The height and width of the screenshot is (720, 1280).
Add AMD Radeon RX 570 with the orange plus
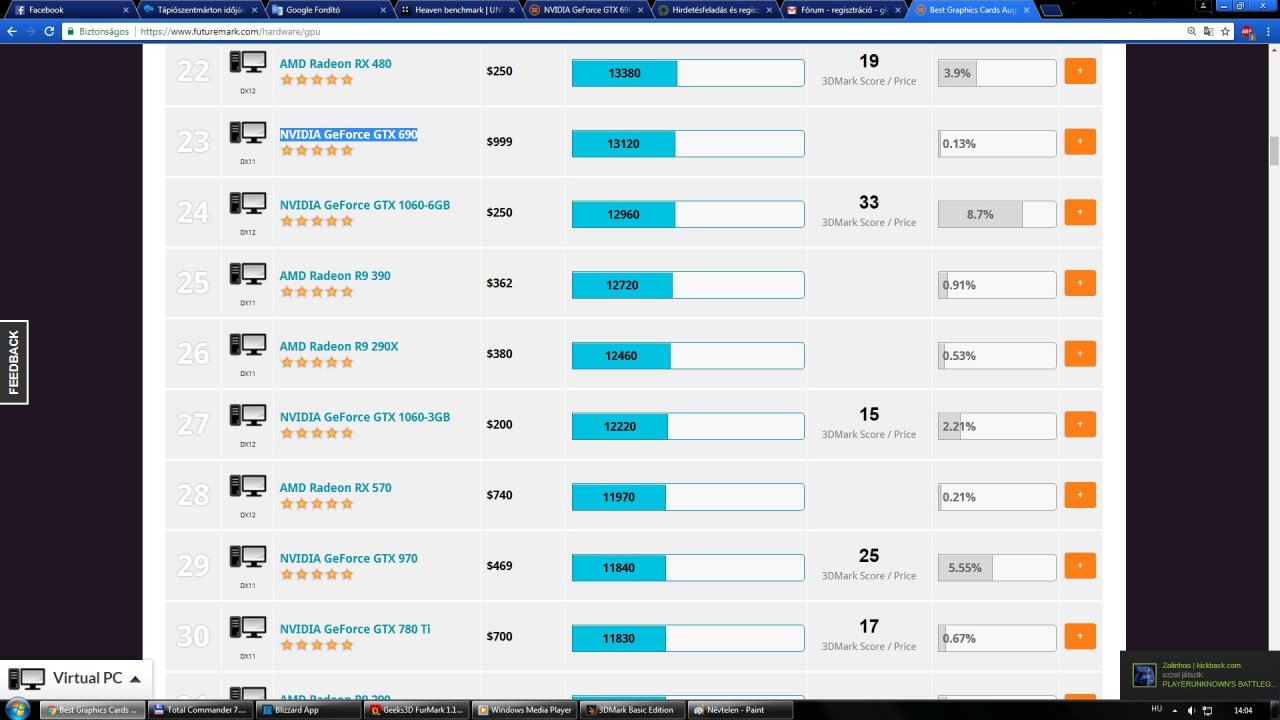click(1080, 495)
